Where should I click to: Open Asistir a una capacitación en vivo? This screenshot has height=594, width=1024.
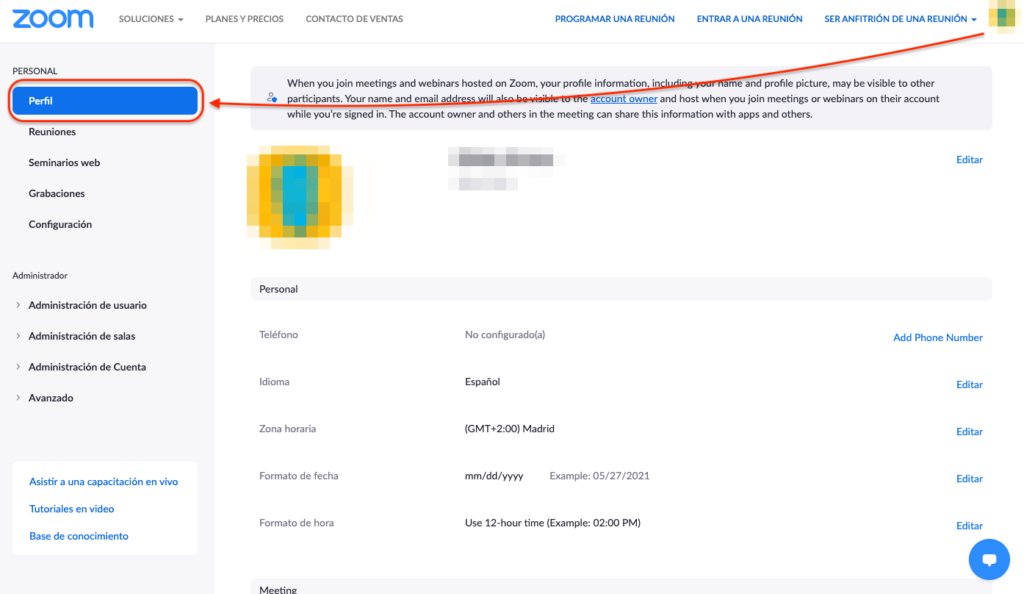pyautogui.click(x=103, y=482)
